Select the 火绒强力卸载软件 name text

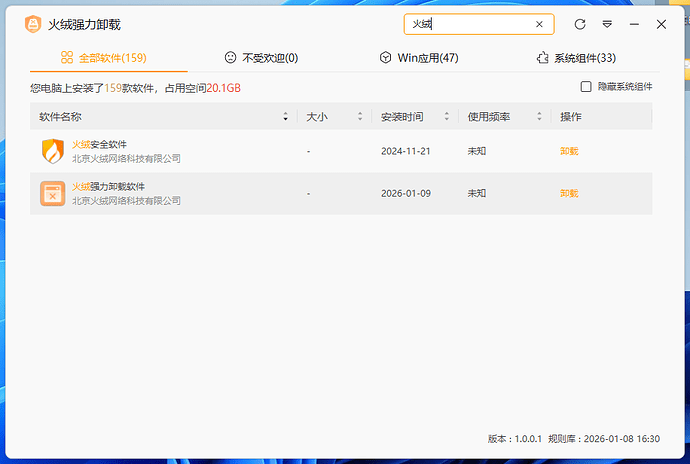[108, 187]
